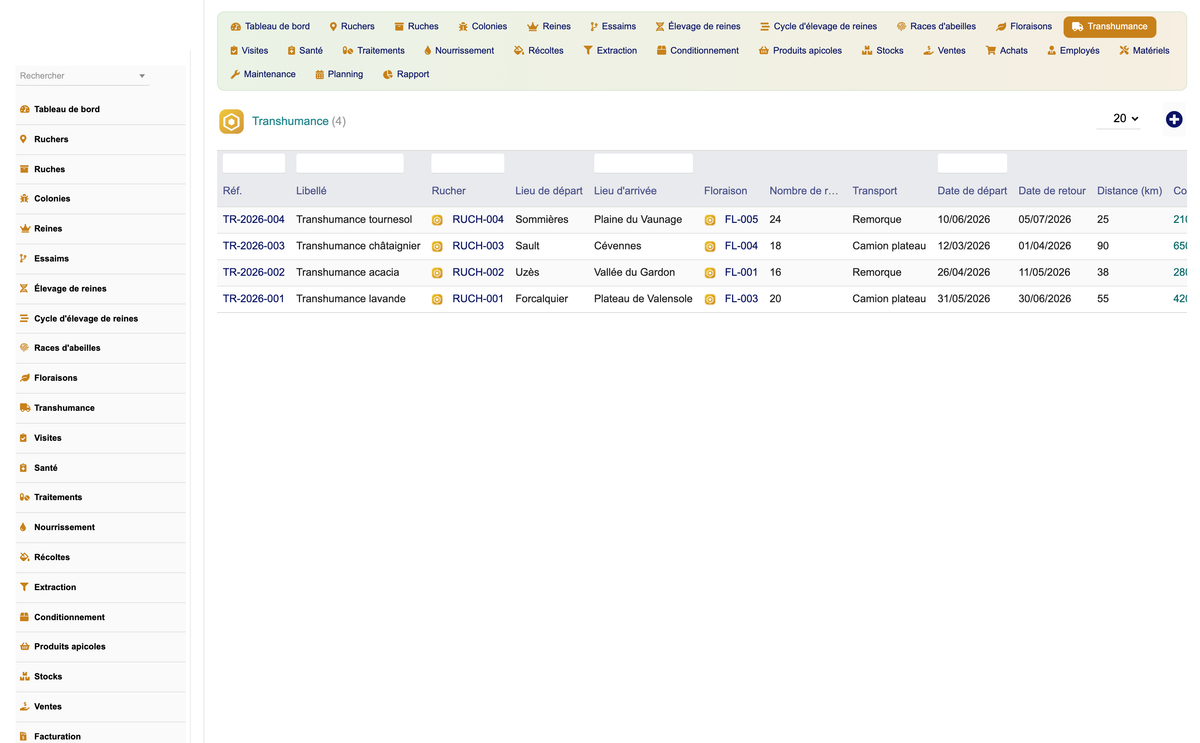Click the Plateau de Valensole cell
The width and height of the screenshot is (1200, 743).
[x=643, y=299]
